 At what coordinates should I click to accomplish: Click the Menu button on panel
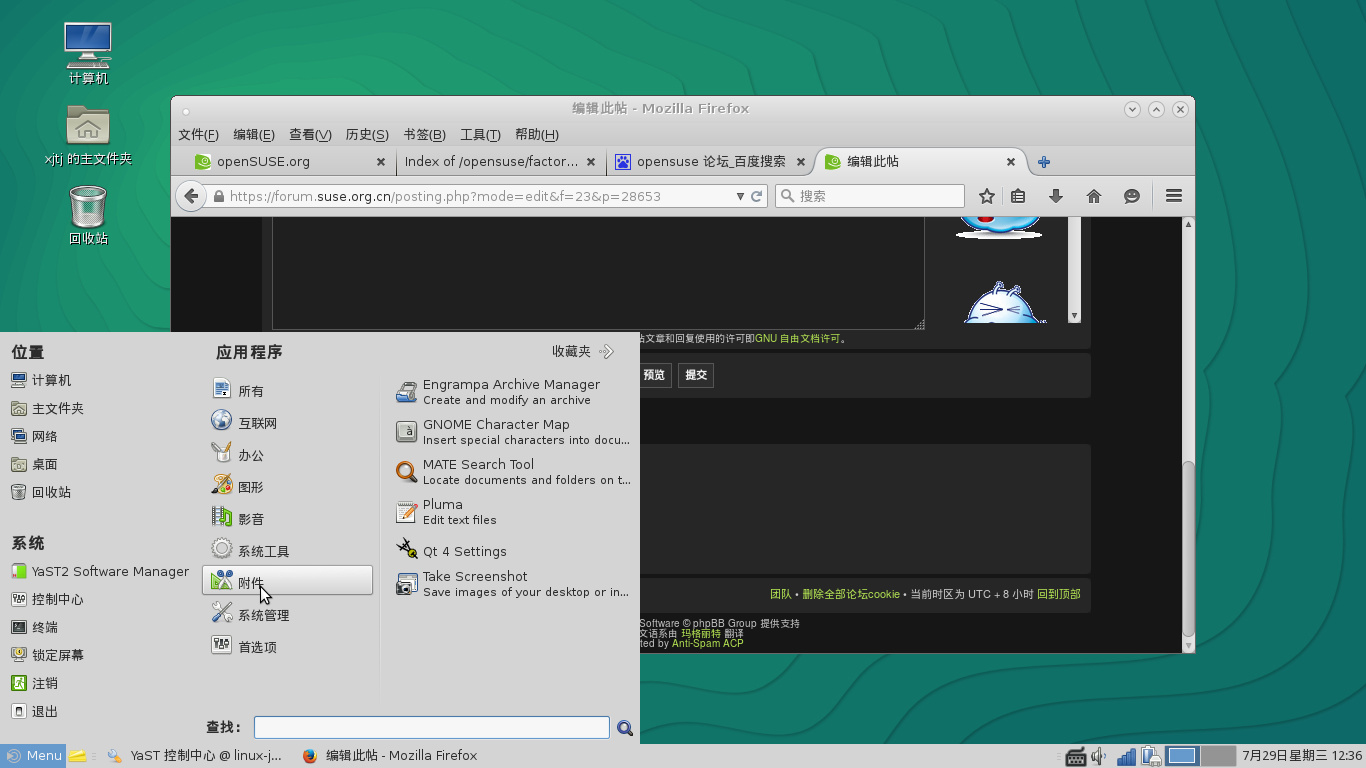pyautogui.click(x=34, y=755)
